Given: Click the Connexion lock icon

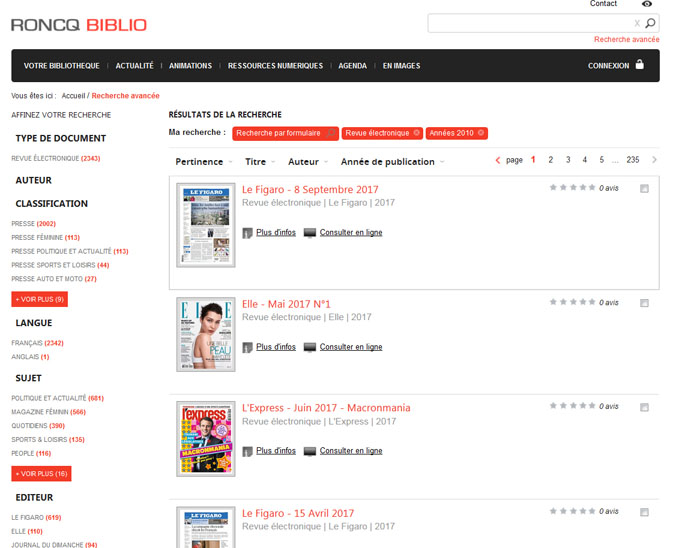Looking at the screenshot, I should click(640, 64).
